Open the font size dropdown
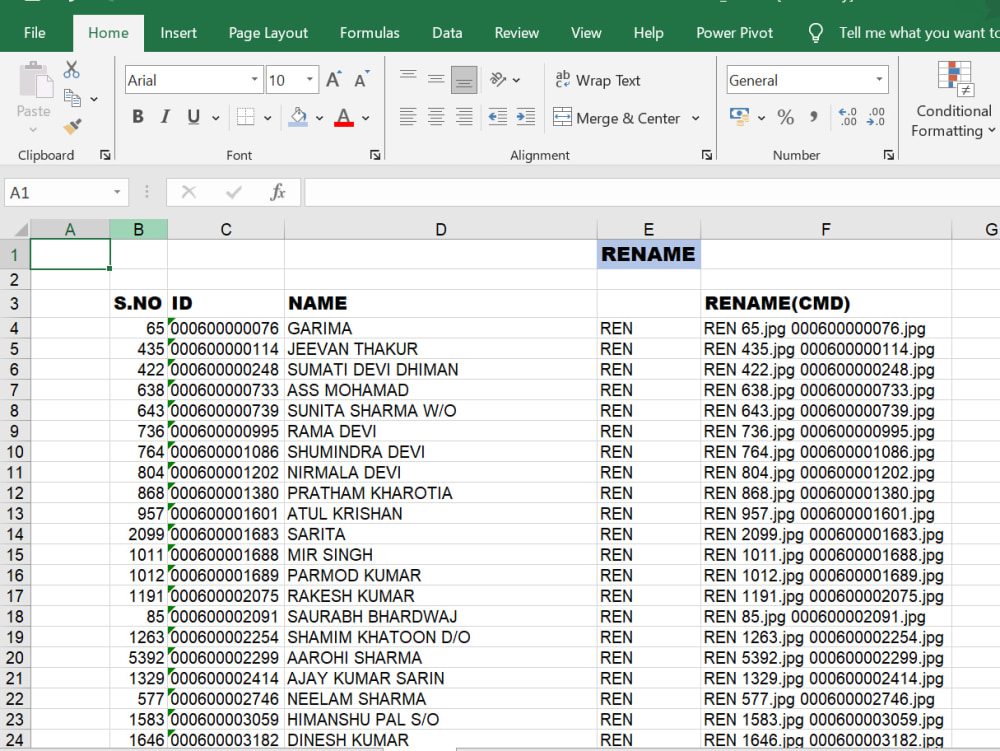The width and height of the screenshot is (1000, 751). [x=310, y=80]
